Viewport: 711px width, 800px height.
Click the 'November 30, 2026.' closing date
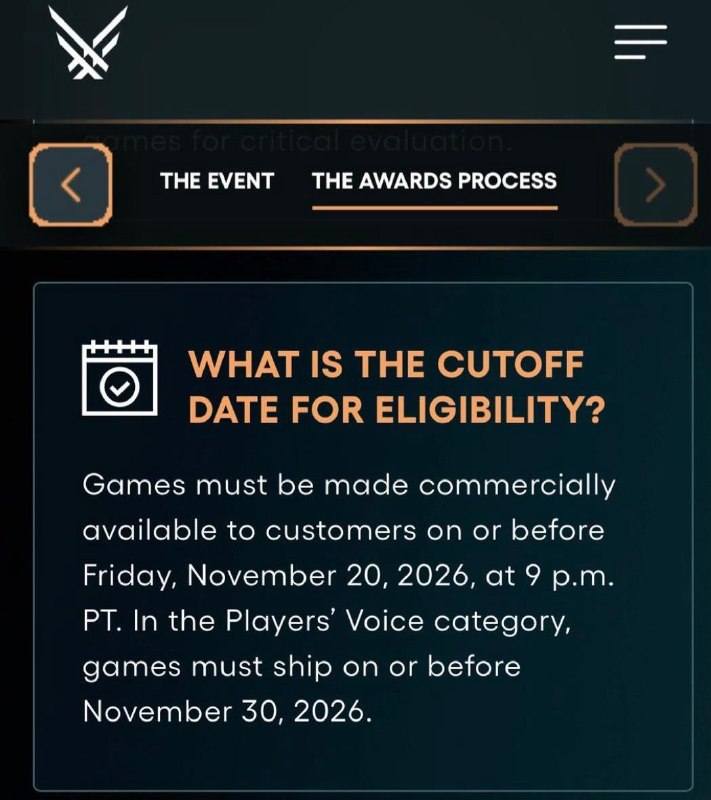click(227, 712)
